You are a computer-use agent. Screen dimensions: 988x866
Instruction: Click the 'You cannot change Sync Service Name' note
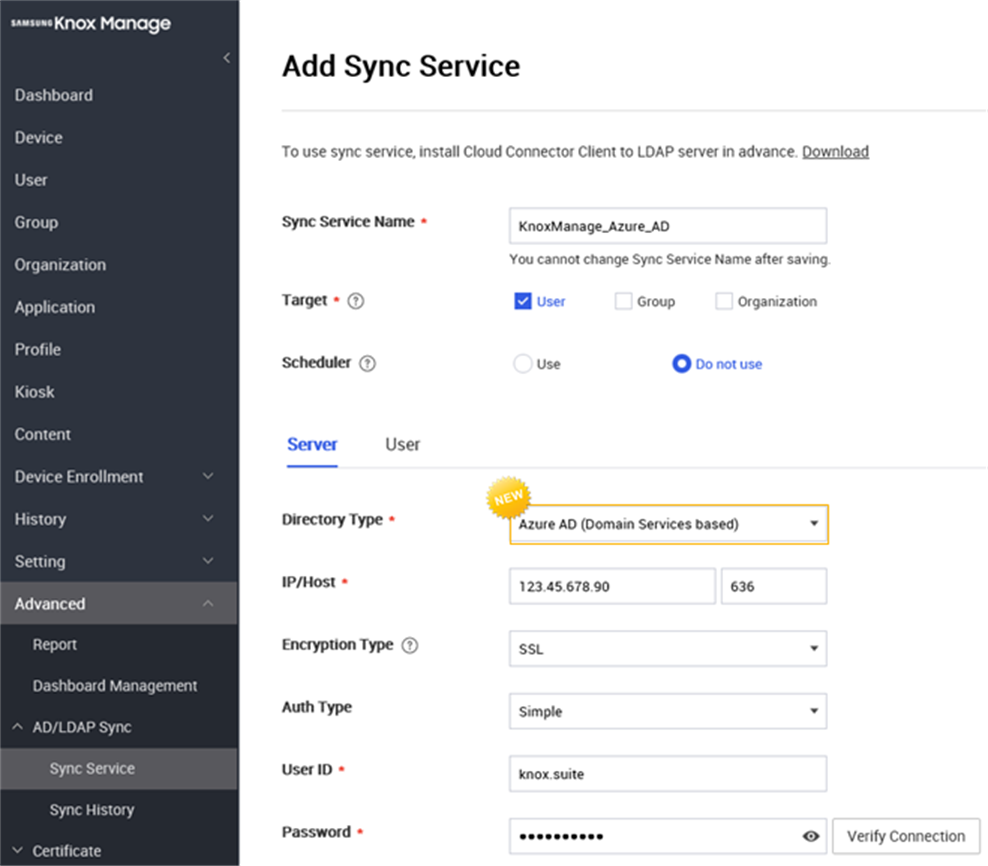pyautogui.click(x=670, y=259)
